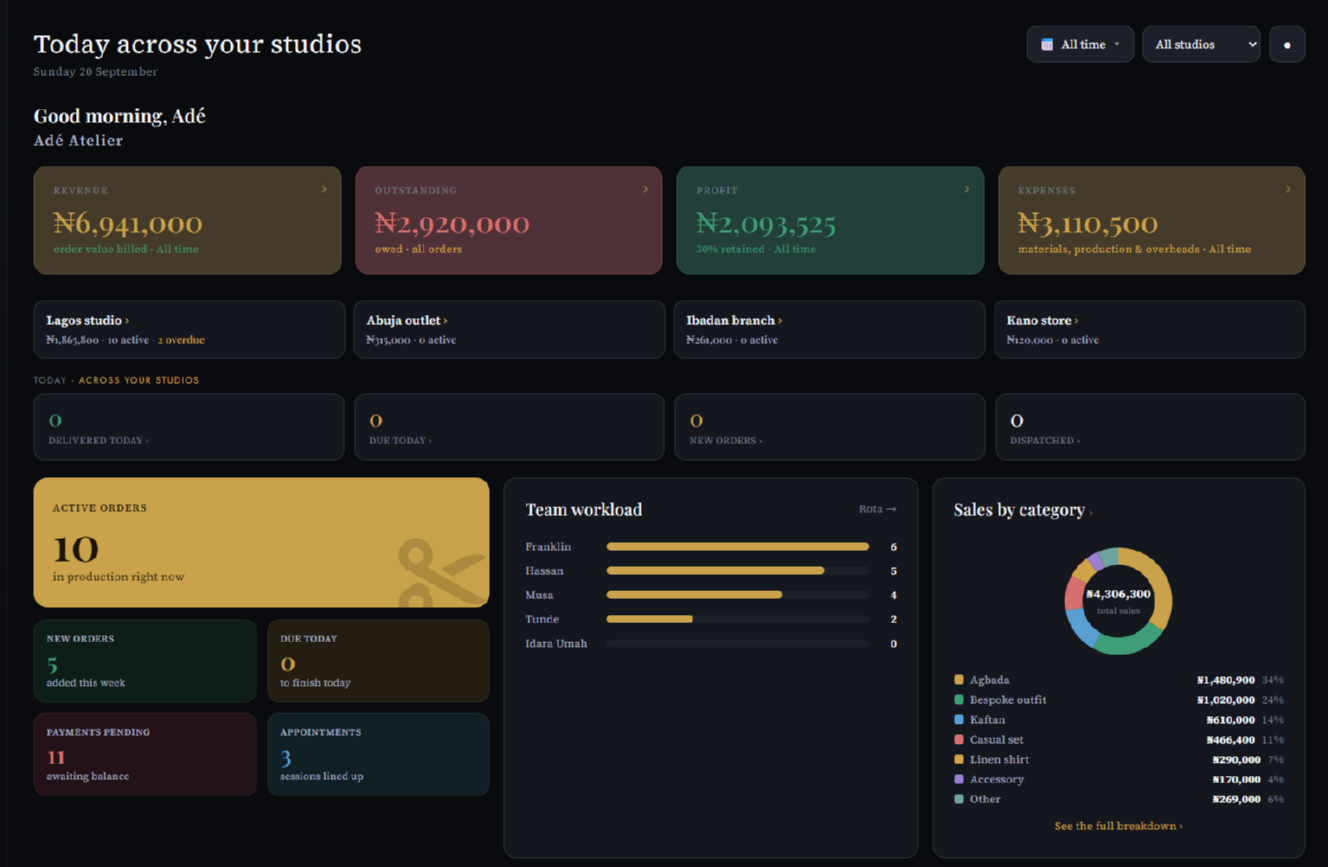Open the Due Today to finish today tile
Viewport: 1328px width, 867px height.
click(x=378, y=661)
